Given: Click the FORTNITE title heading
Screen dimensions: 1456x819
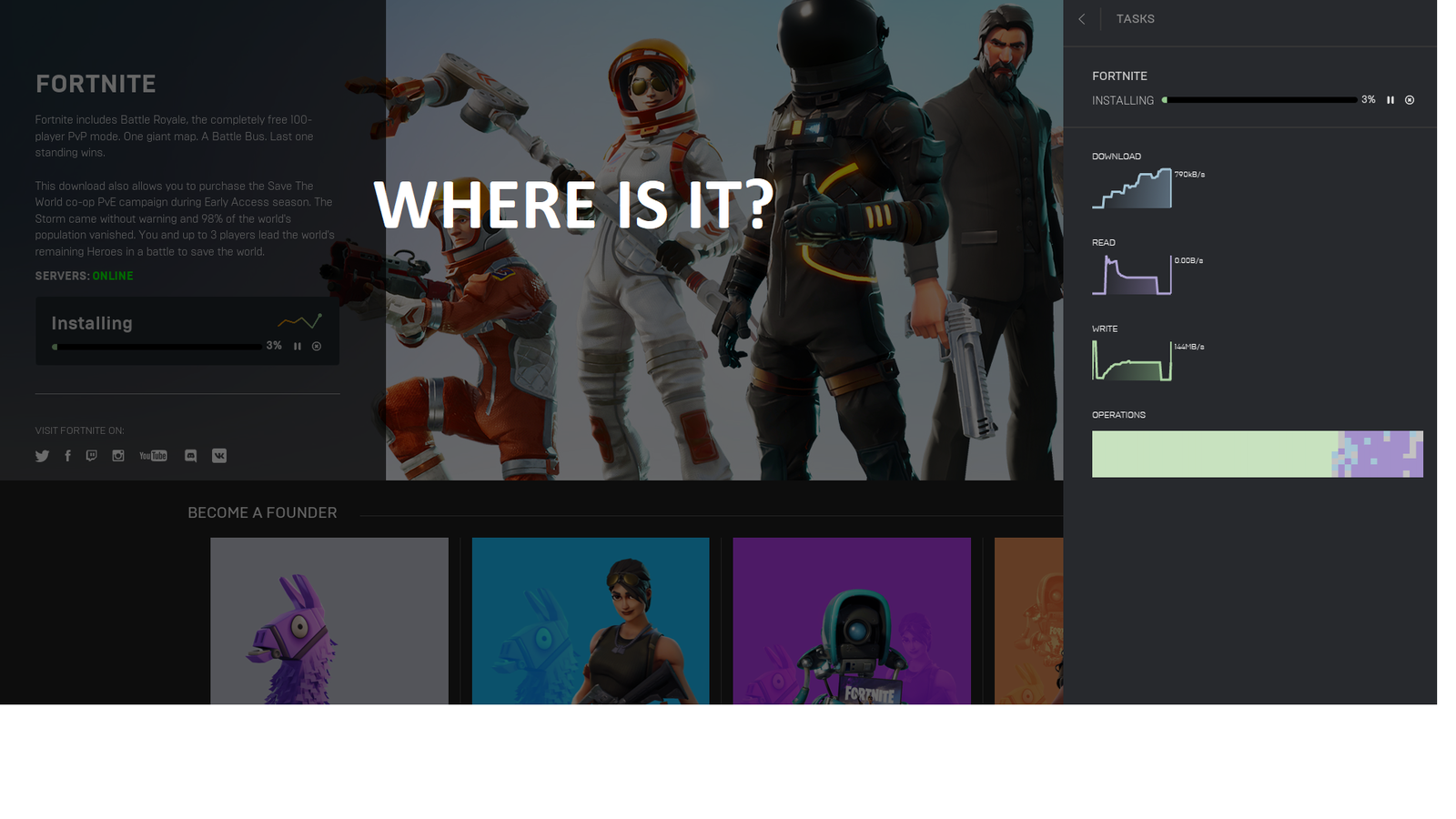Looking at the screenshot, I should click(96, 83).
